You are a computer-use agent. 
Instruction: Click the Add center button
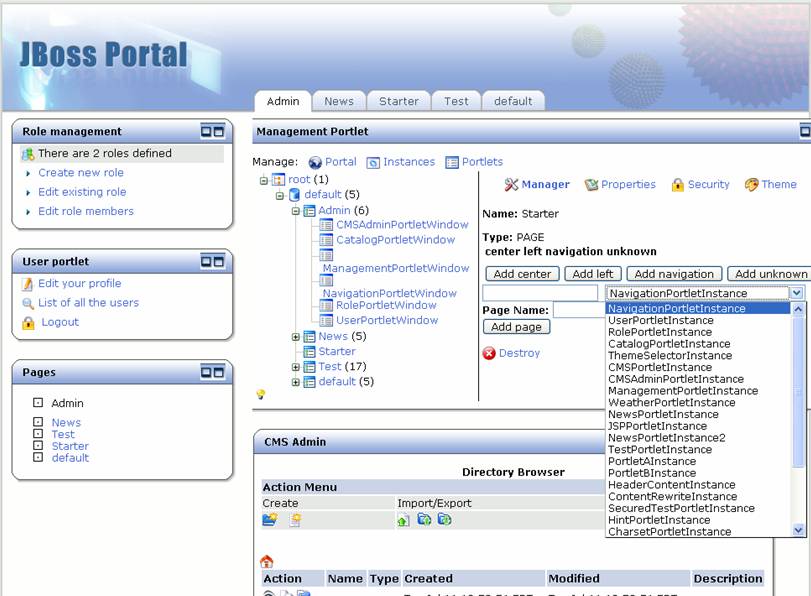pyautogui.click(x=522, y=274)
